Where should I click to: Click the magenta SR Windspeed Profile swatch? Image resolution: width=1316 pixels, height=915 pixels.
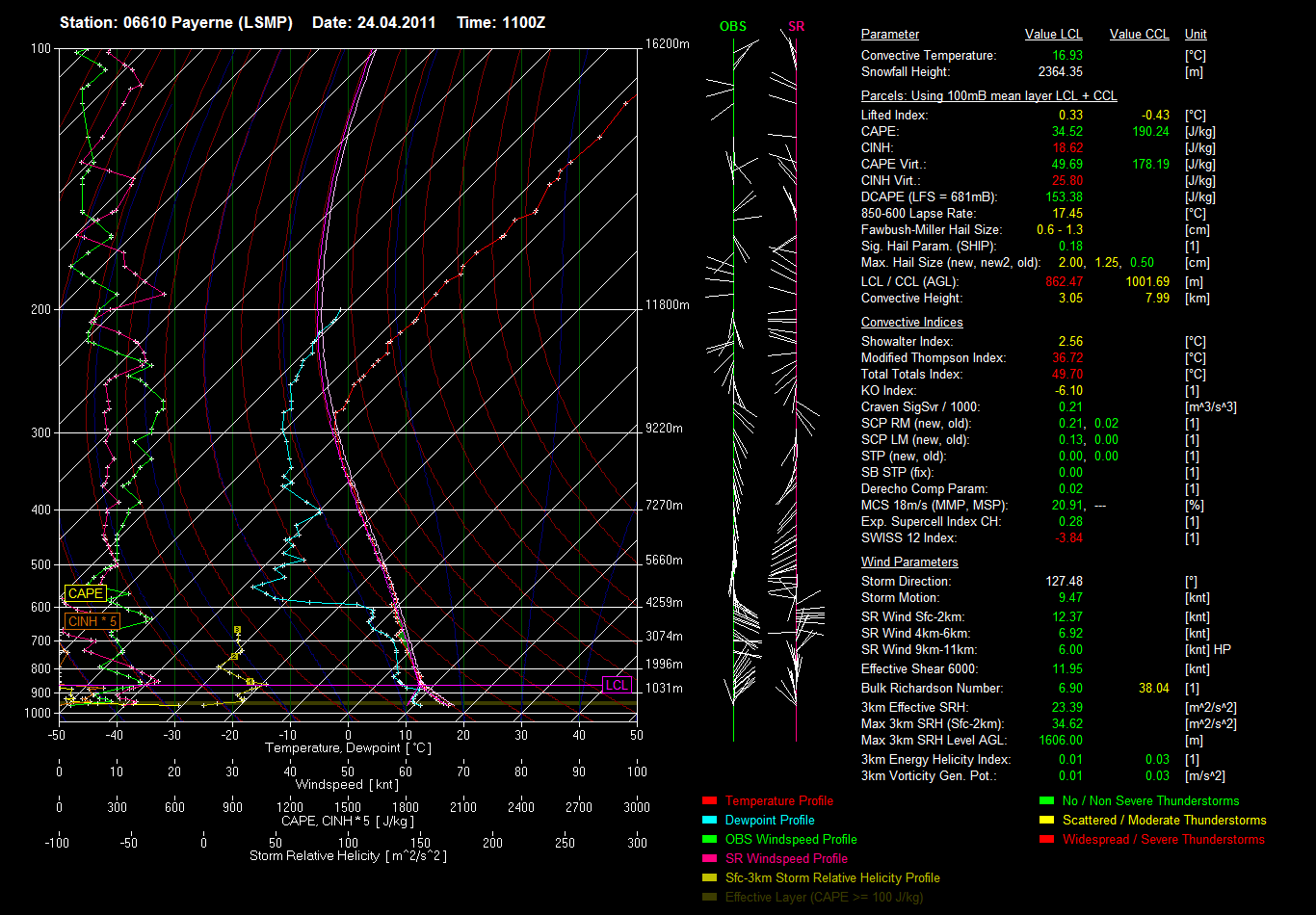coord(710,858)
